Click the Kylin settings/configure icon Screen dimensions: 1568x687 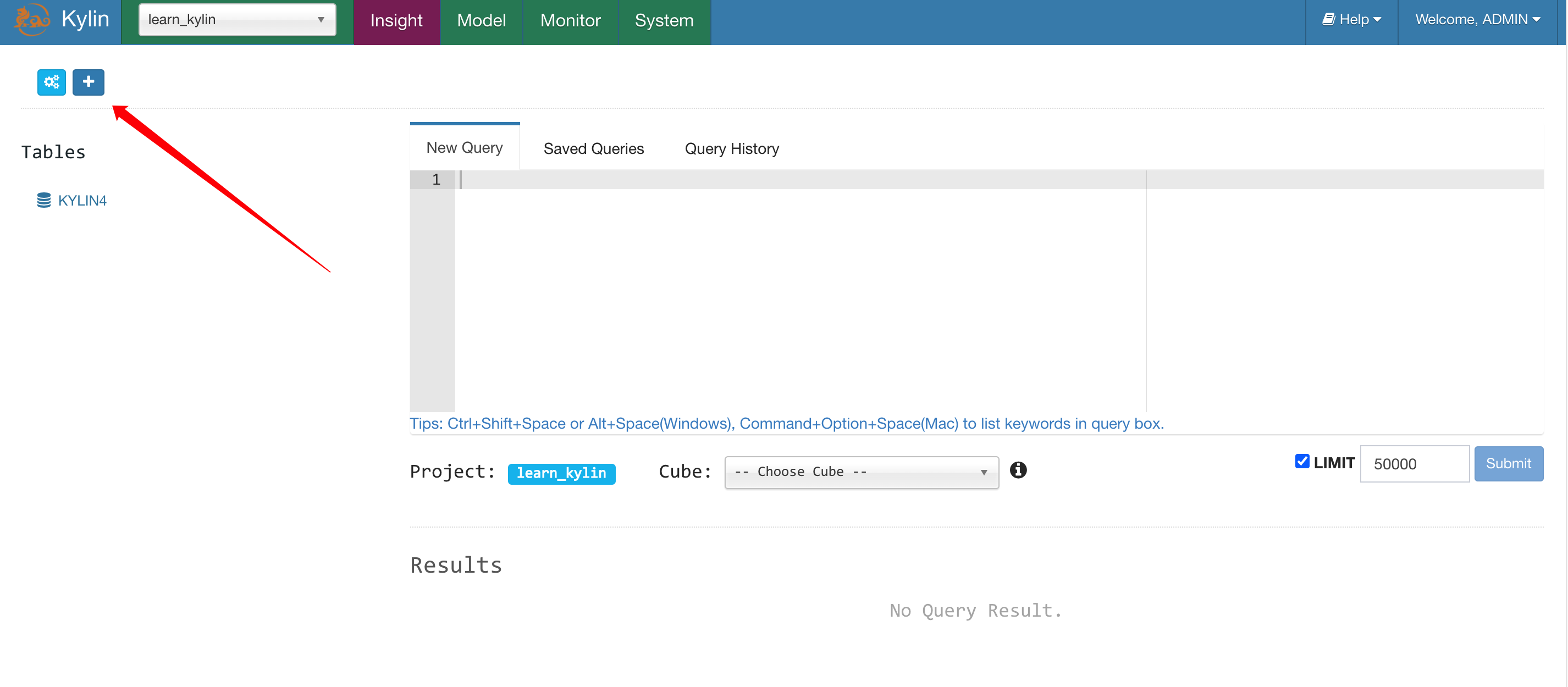pyautogui.click(x=51, y=82)
